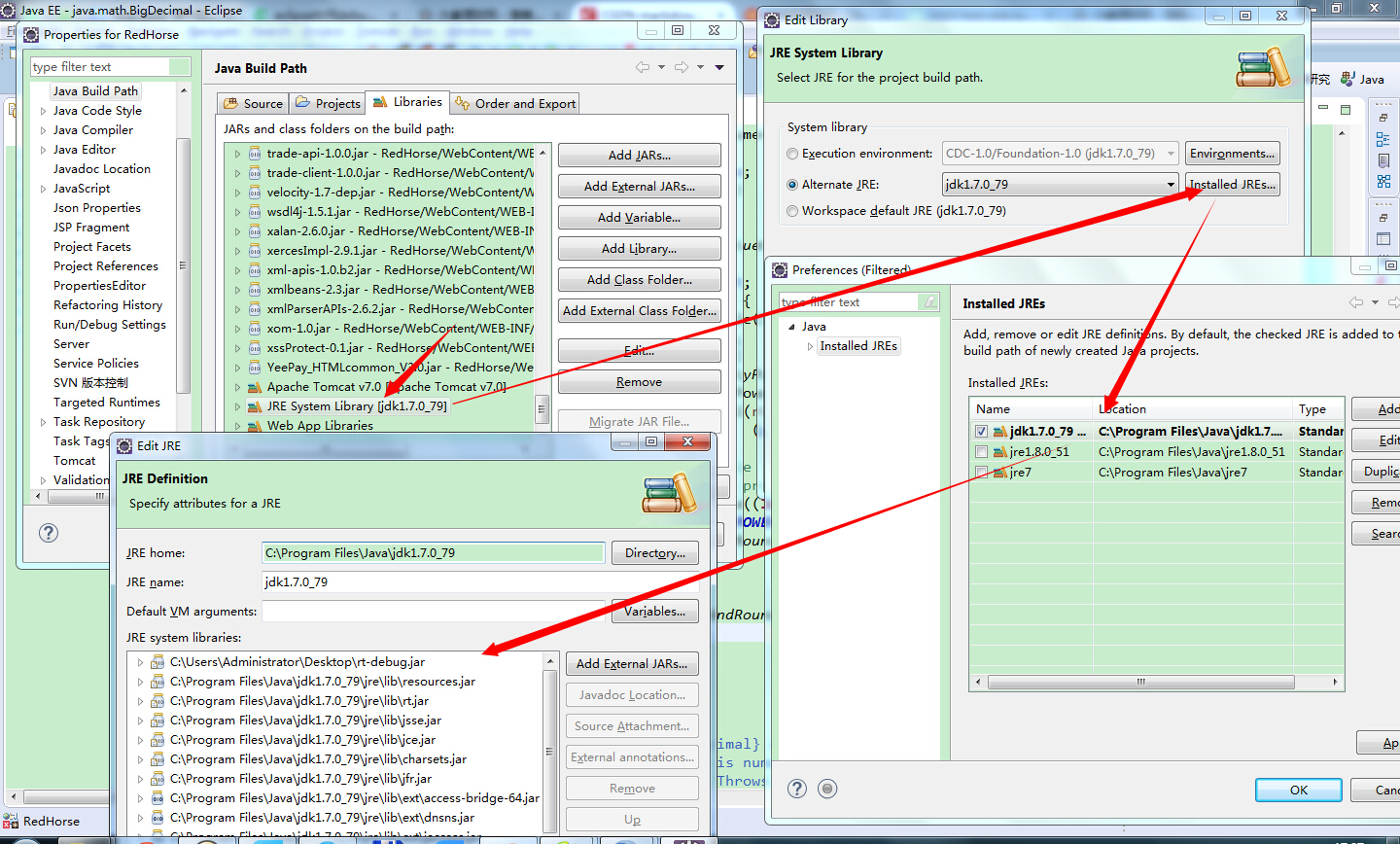Collapse the Java node in Preferences tree
The height and width of the screenshot is (844, 1400).
[x=791, y=327]
